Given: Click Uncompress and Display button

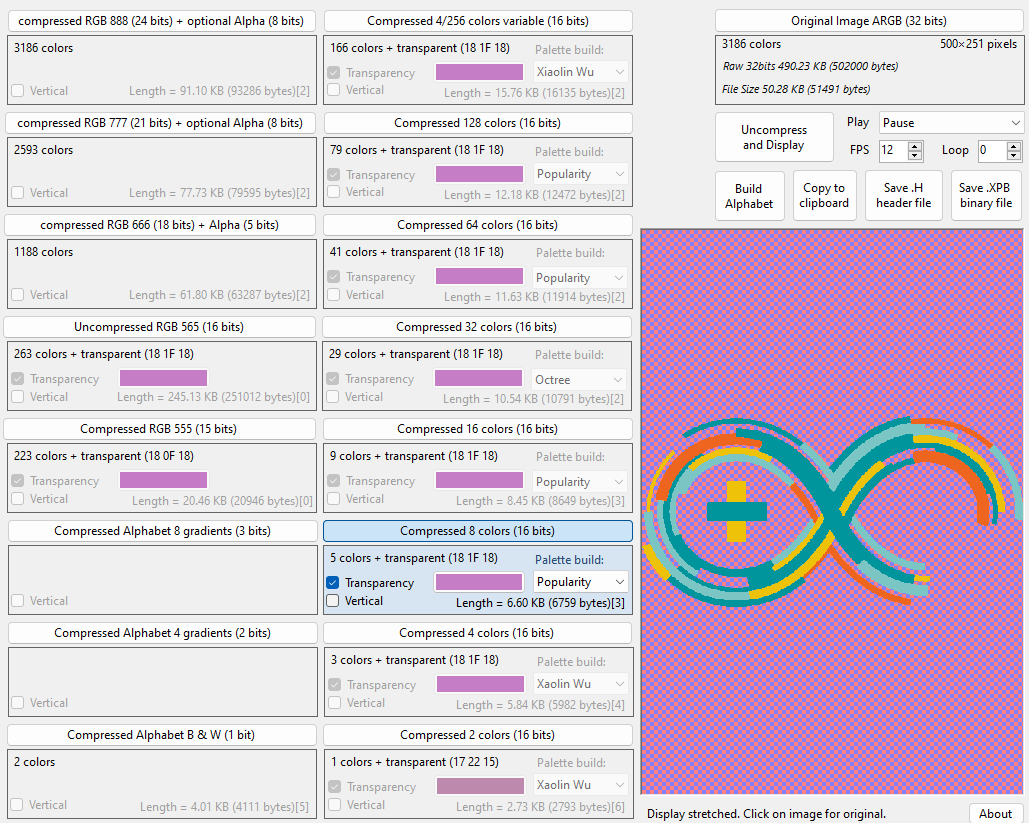Looking at the screenshot, I should (774, 137).
